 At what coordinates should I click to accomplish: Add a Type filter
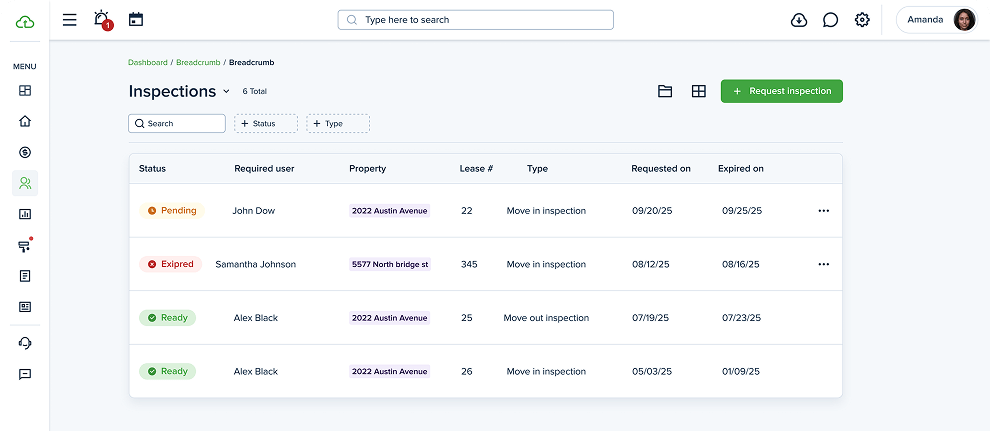click(x=337, y=124)
